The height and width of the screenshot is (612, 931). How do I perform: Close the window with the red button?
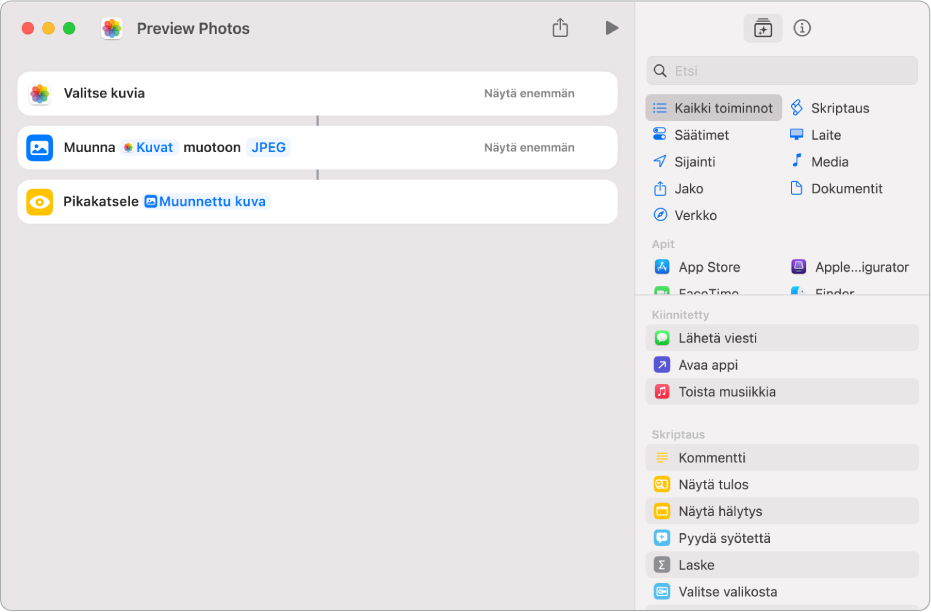click(x=28, y=28)
